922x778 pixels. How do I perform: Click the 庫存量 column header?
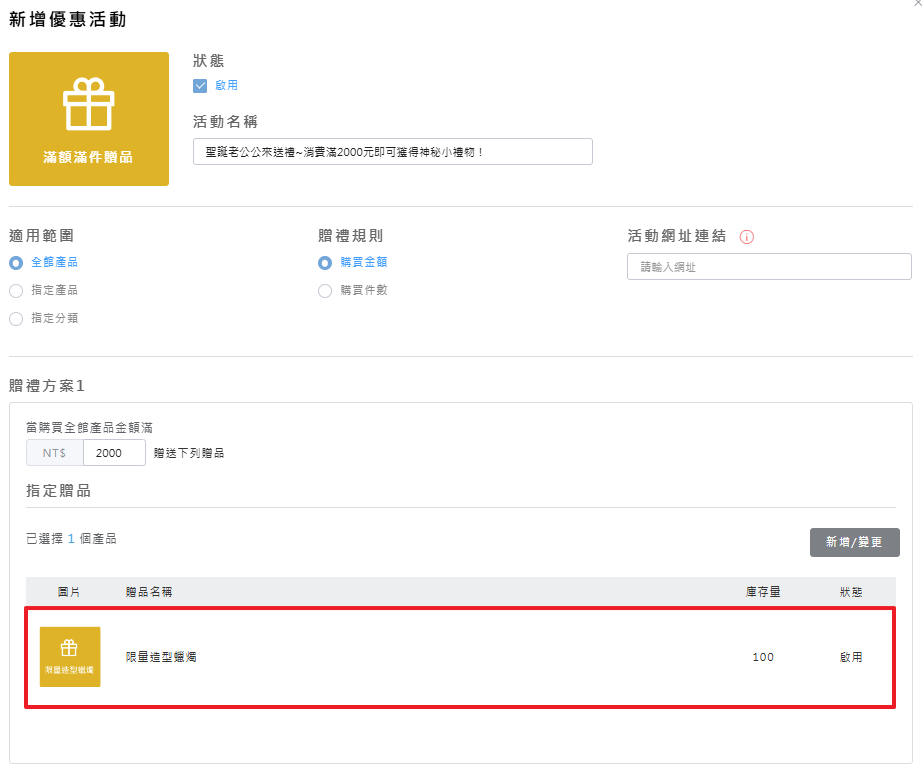pos(763,592)
